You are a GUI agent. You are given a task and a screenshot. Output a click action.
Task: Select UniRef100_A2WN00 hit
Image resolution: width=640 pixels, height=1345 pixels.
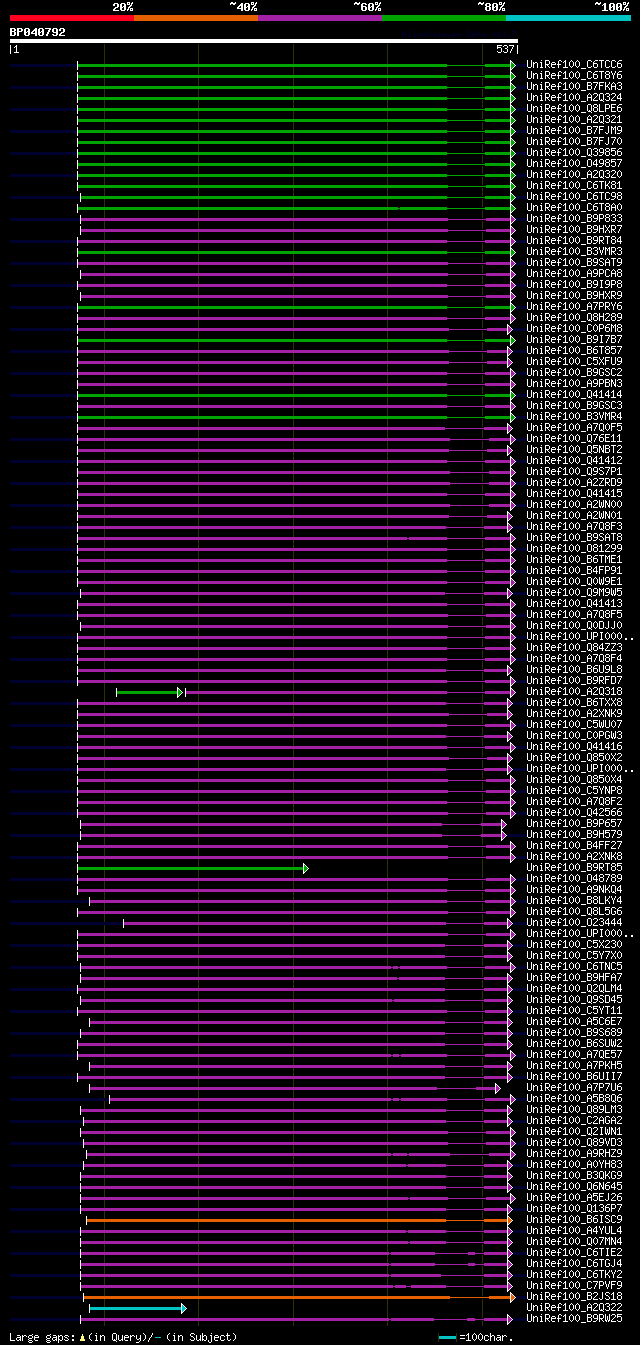click(574, 505)
